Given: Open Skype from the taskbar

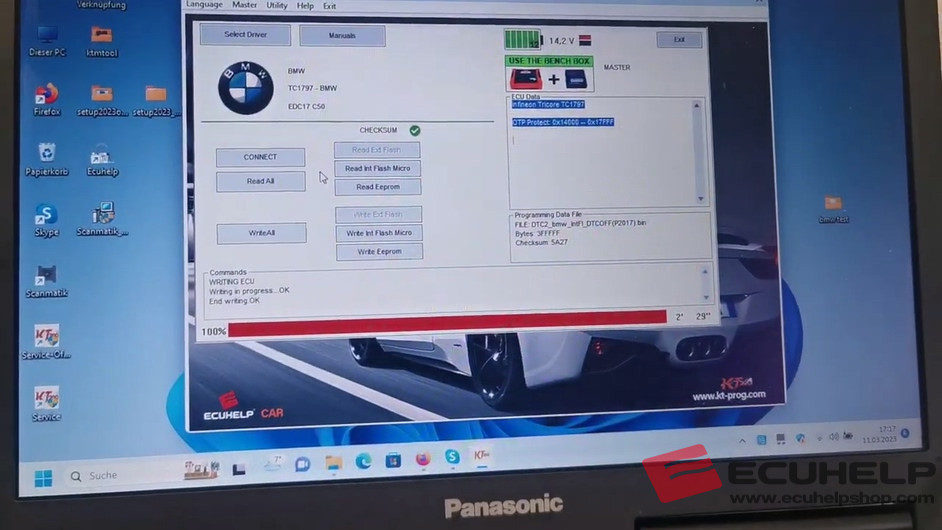Looking at the screenshot, I should [x=452, y=457].
